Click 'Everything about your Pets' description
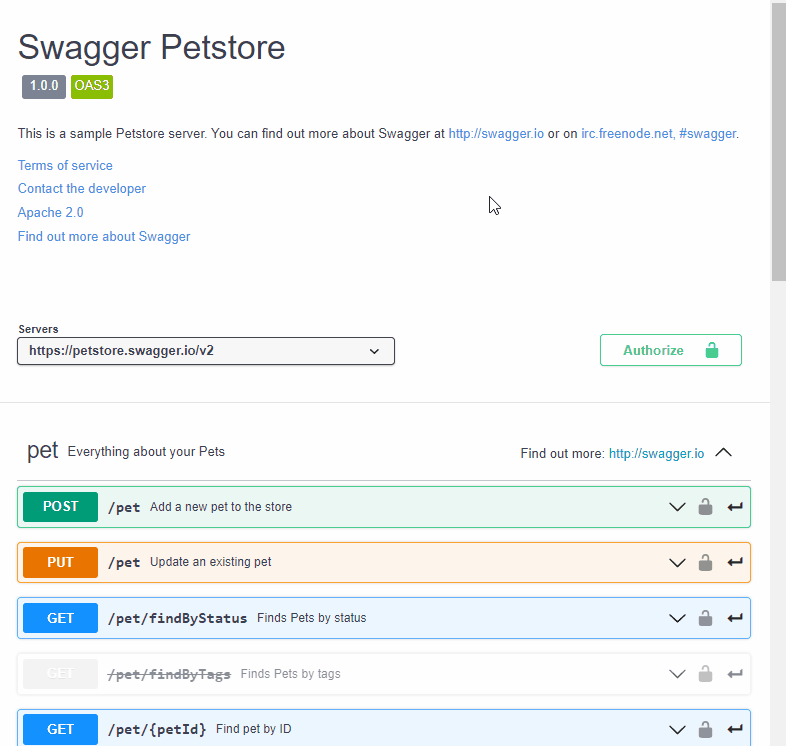 [146, 452]
